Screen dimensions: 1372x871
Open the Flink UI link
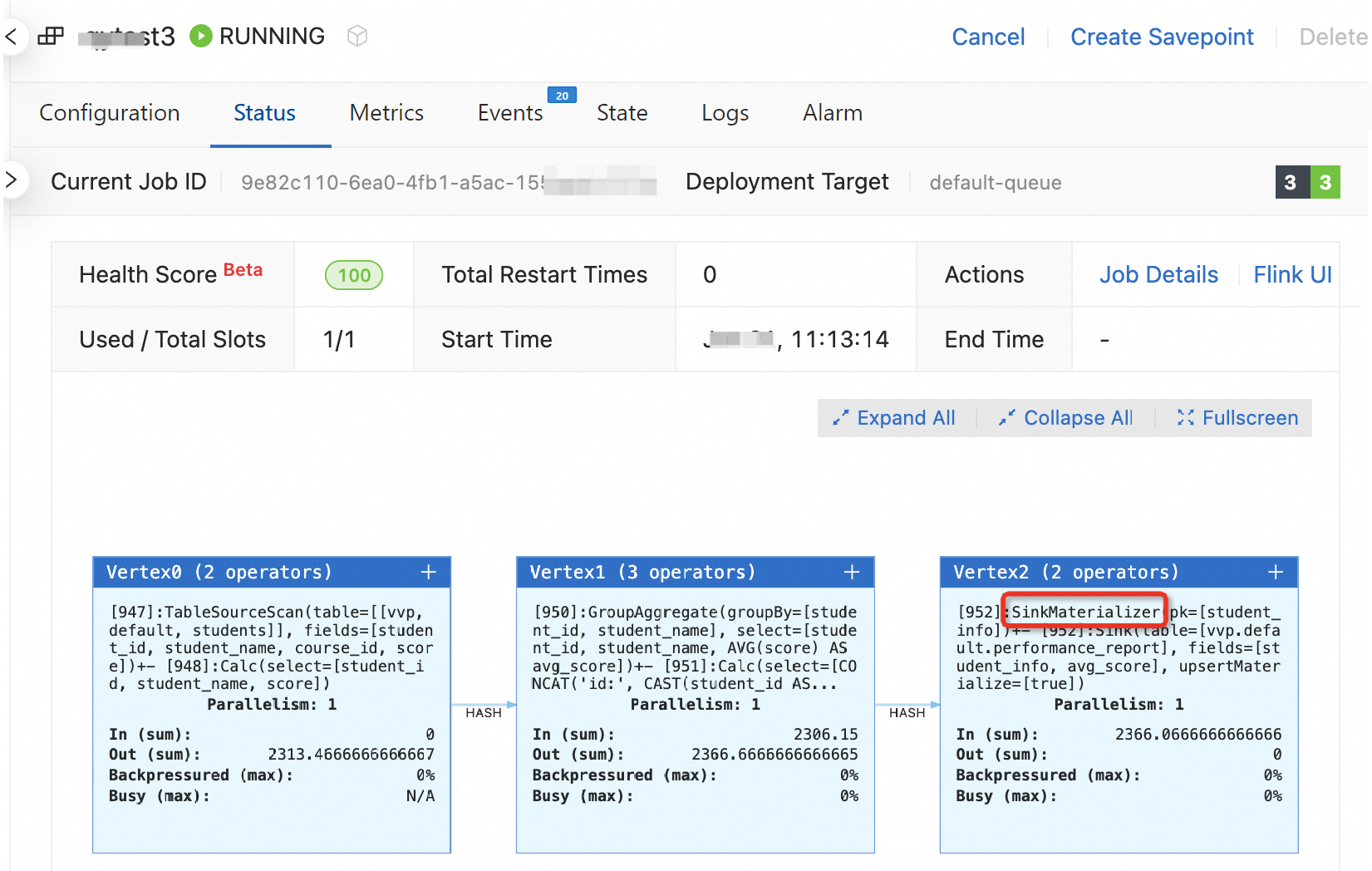[1292, 275]
